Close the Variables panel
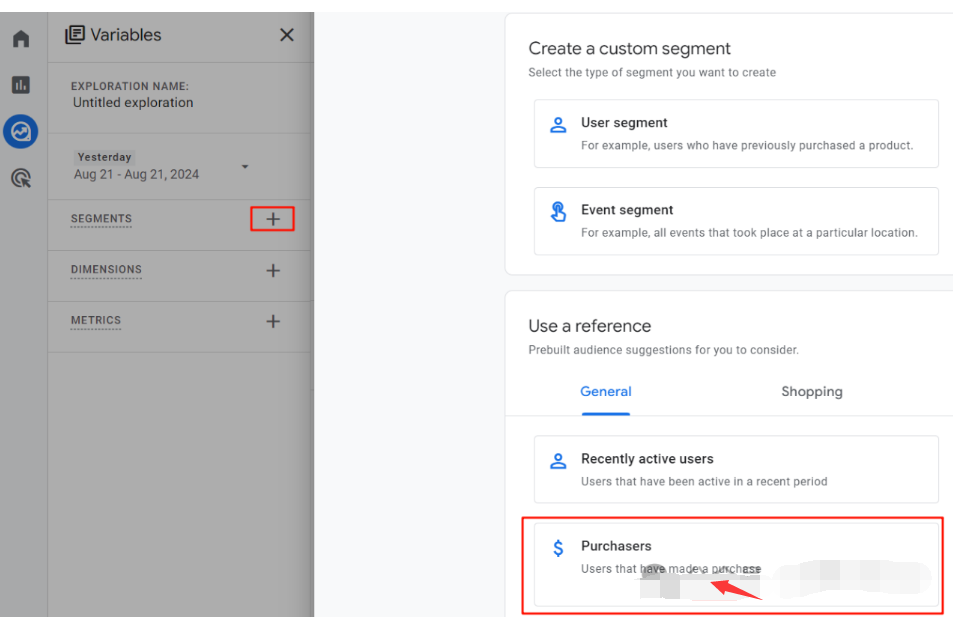 tap(287, 35)
